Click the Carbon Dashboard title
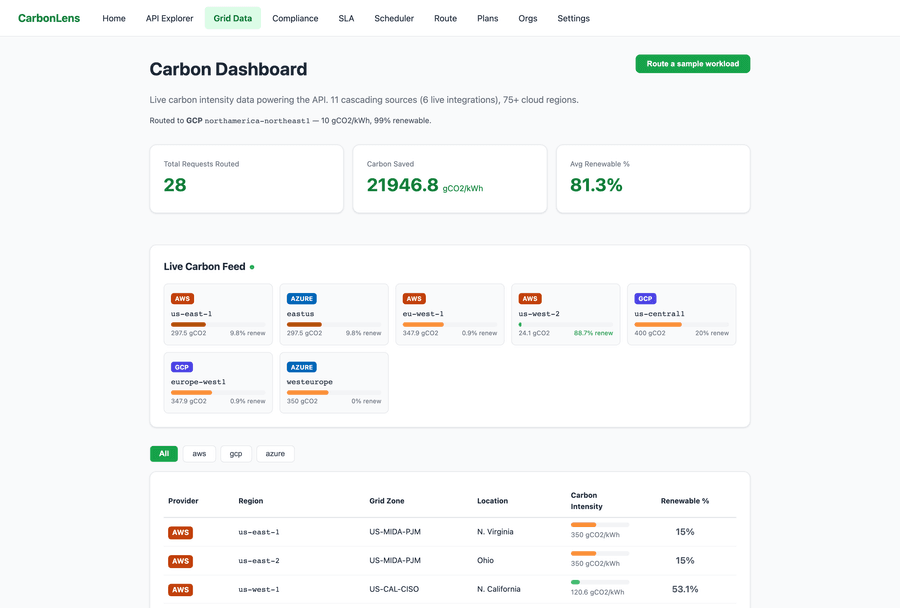 [228, 69]
